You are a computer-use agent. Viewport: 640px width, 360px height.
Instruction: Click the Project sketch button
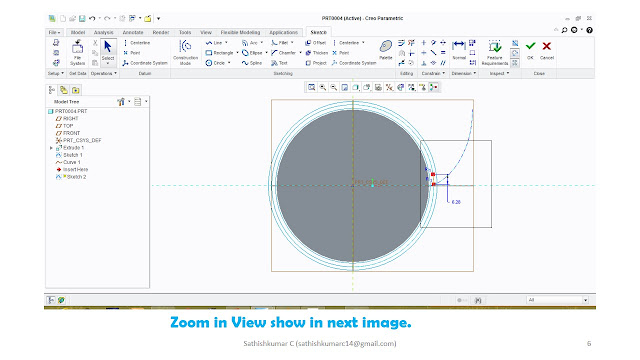[316, 63]
